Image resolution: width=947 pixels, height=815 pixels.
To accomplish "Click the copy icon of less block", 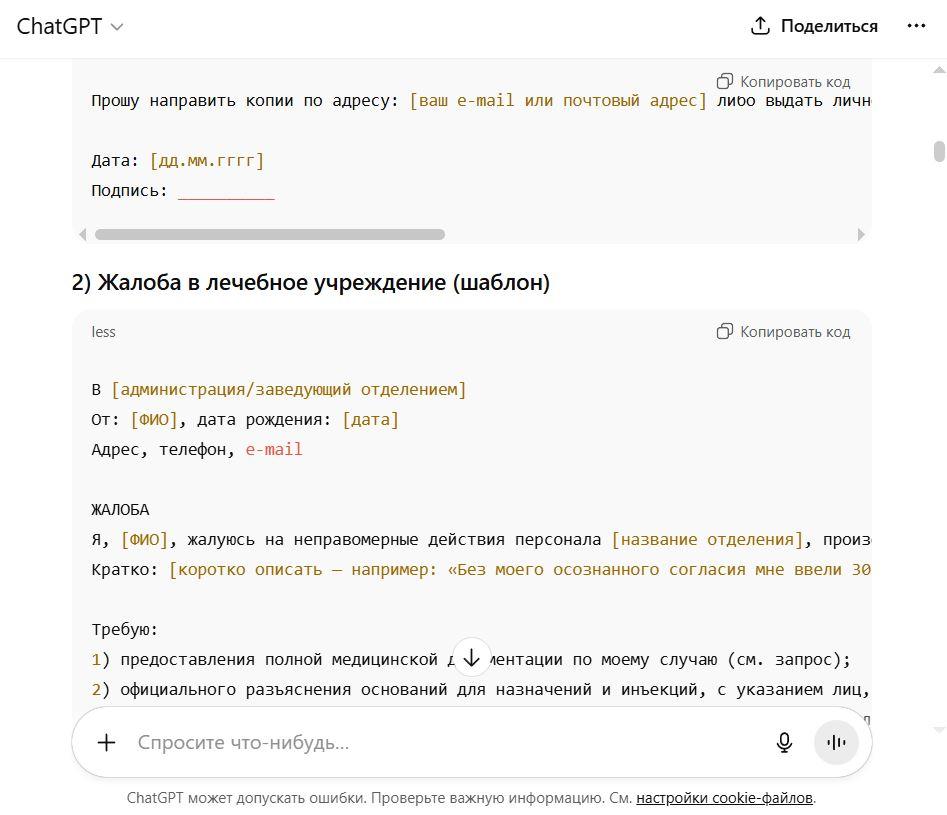I will [x=724, y=332].
